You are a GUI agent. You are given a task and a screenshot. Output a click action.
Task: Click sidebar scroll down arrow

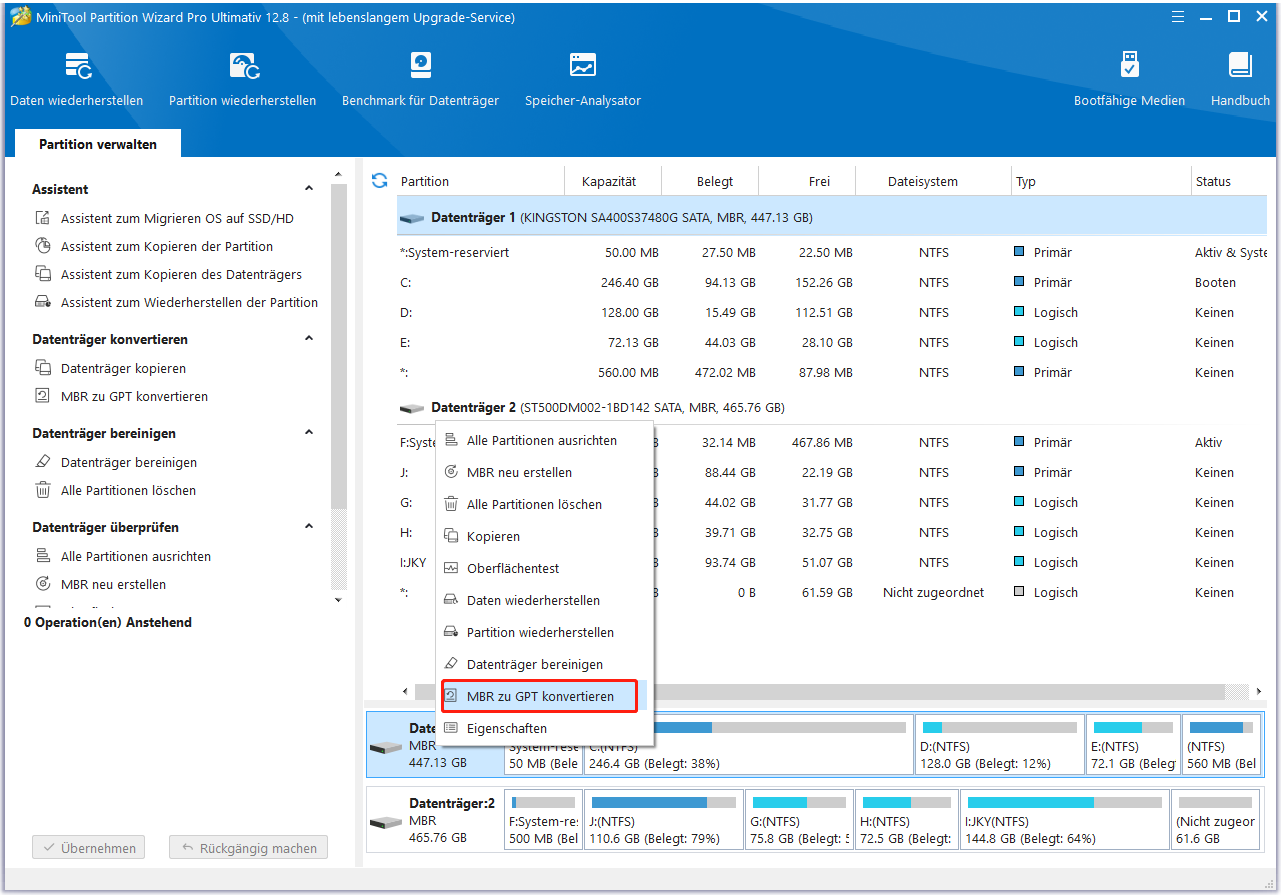pos(338,600)
